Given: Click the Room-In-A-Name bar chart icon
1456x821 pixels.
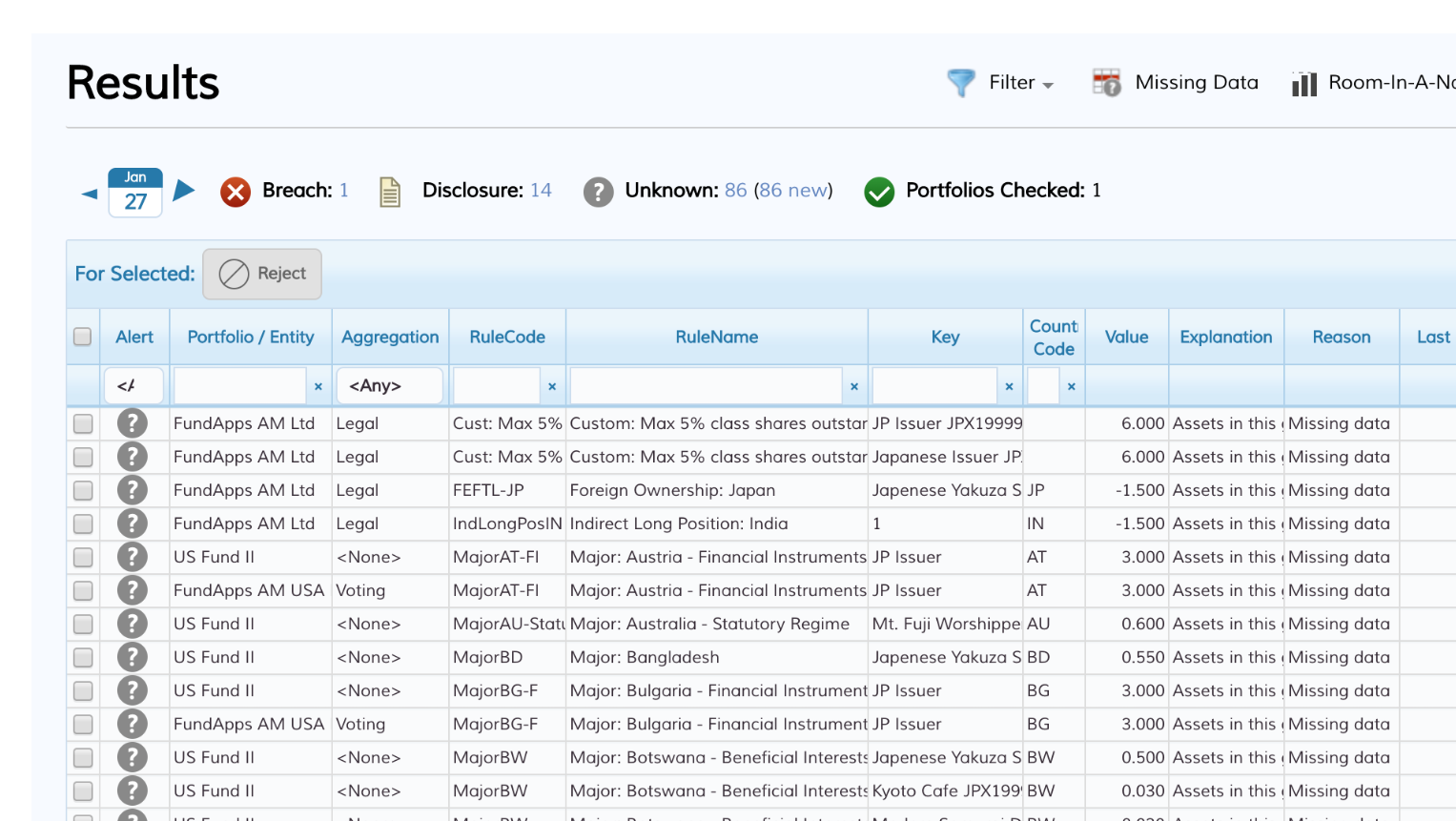Looking at the screenshot, I should [1303, 84].
